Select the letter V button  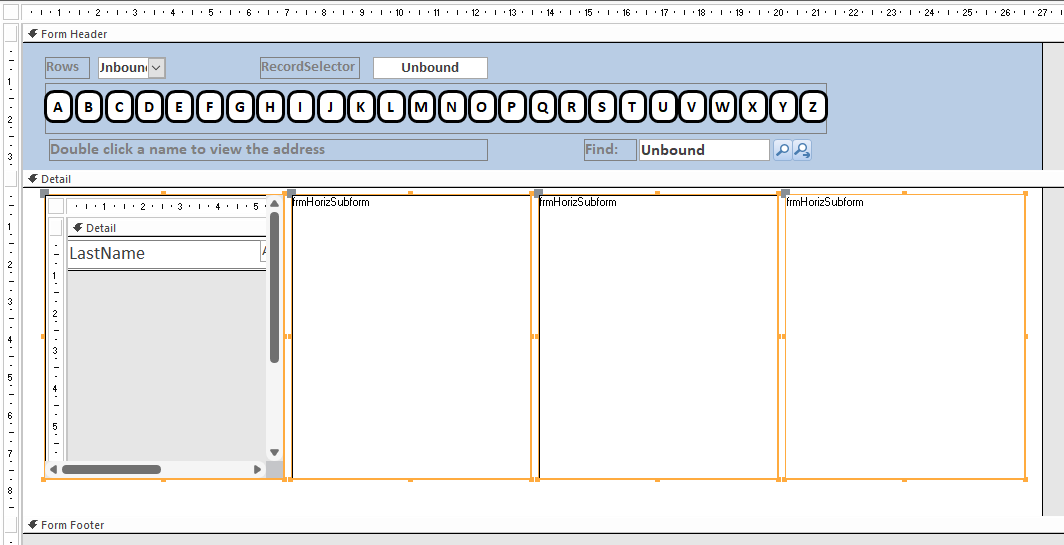(x=692, y=107)
